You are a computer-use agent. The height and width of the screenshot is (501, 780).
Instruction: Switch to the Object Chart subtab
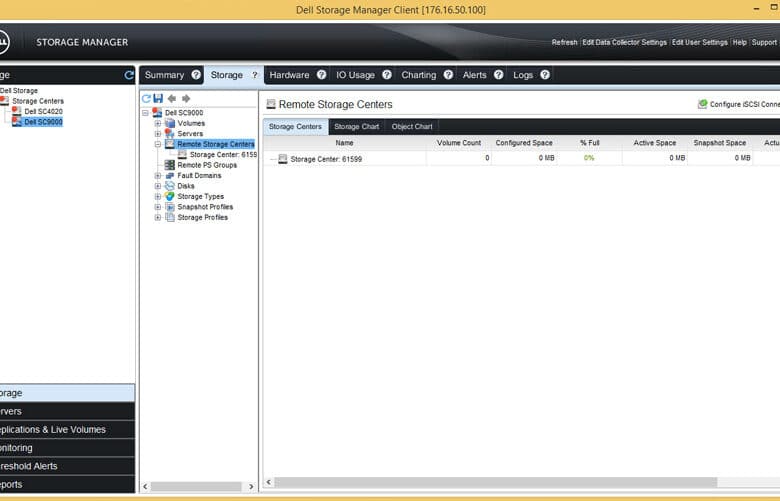point(412,126)
